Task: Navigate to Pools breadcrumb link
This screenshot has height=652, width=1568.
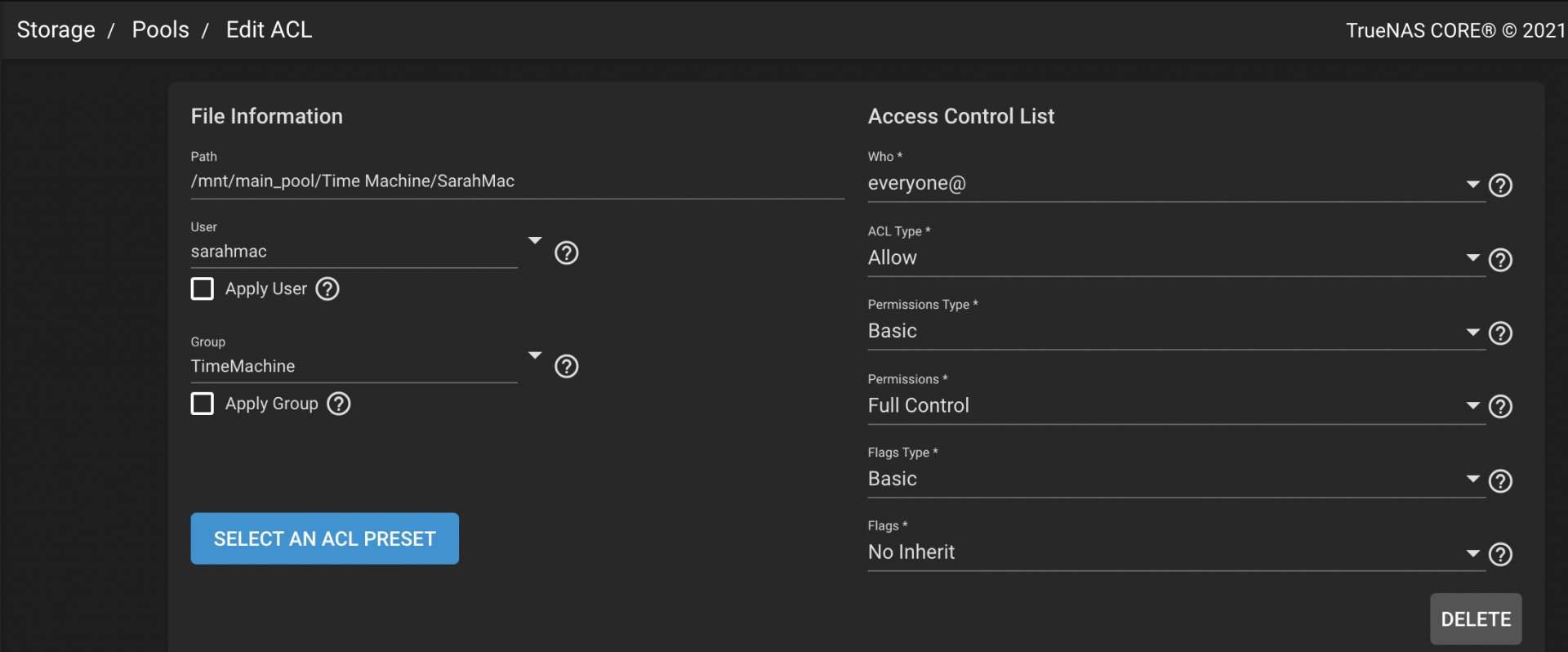Action: pyautogui.click(x=160, y=30)
